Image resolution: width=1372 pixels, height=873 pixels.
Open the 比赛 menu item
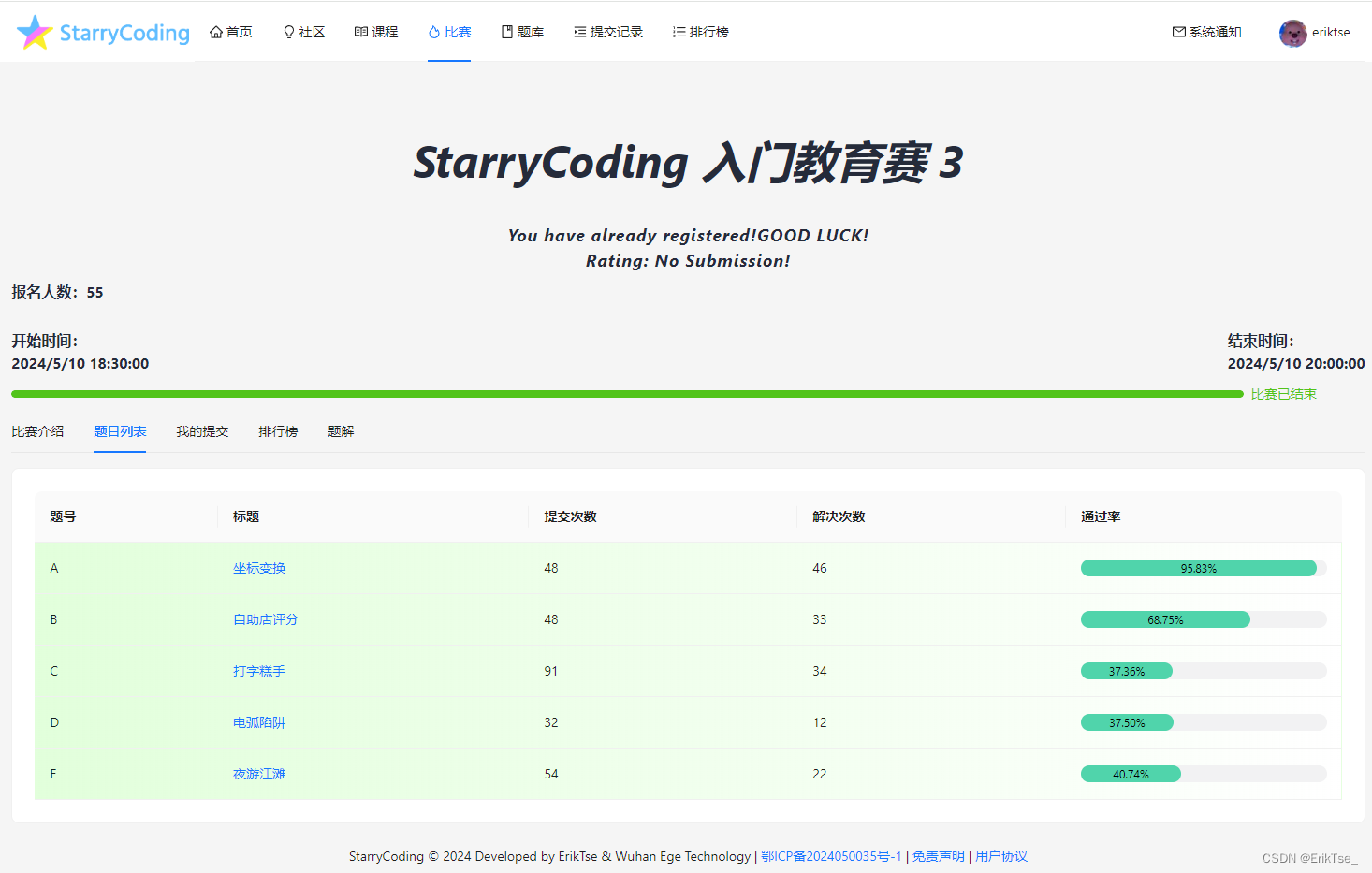449,32
